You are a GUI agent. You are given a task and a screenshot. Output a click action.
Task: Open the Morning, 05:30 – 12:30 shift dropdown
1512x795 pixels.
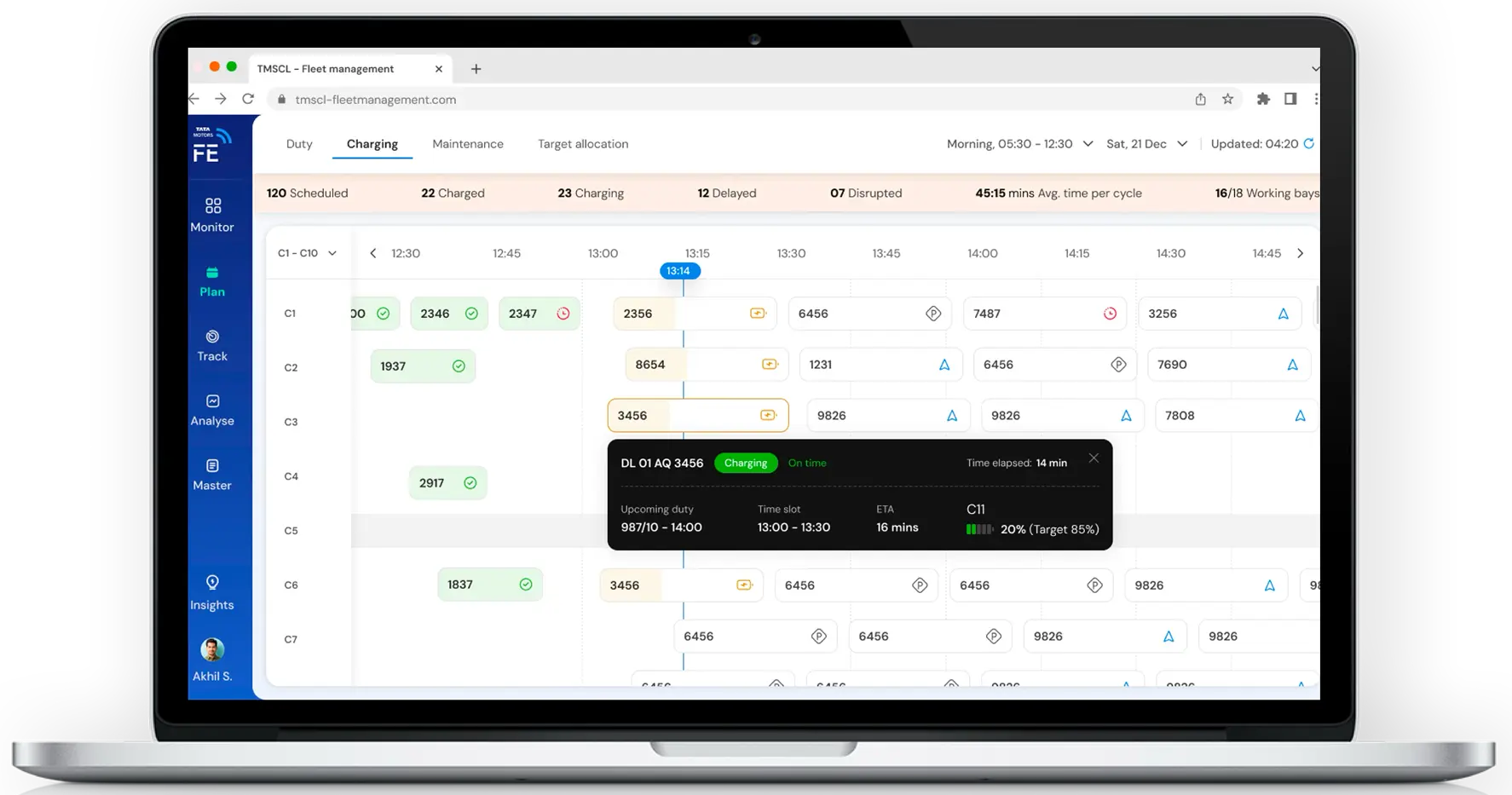(x=1088, y=143)
